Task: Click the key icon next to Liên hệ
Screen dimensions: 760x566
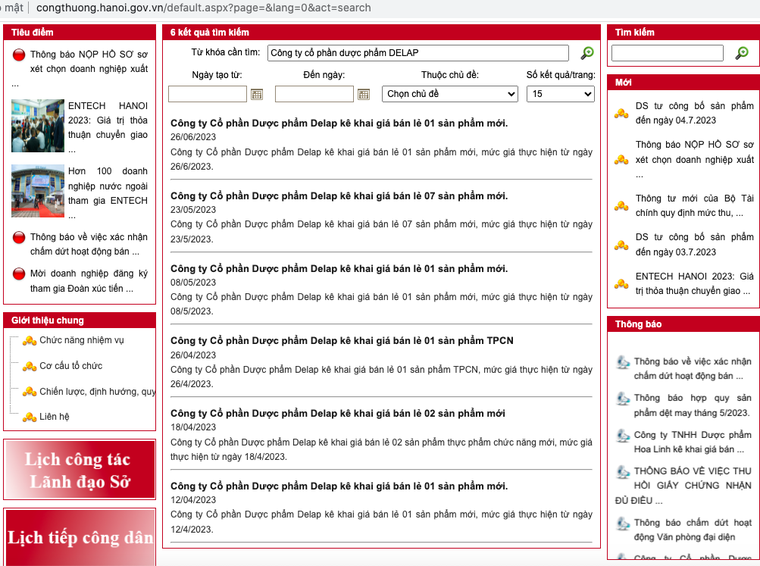Action: pos(29,417)
